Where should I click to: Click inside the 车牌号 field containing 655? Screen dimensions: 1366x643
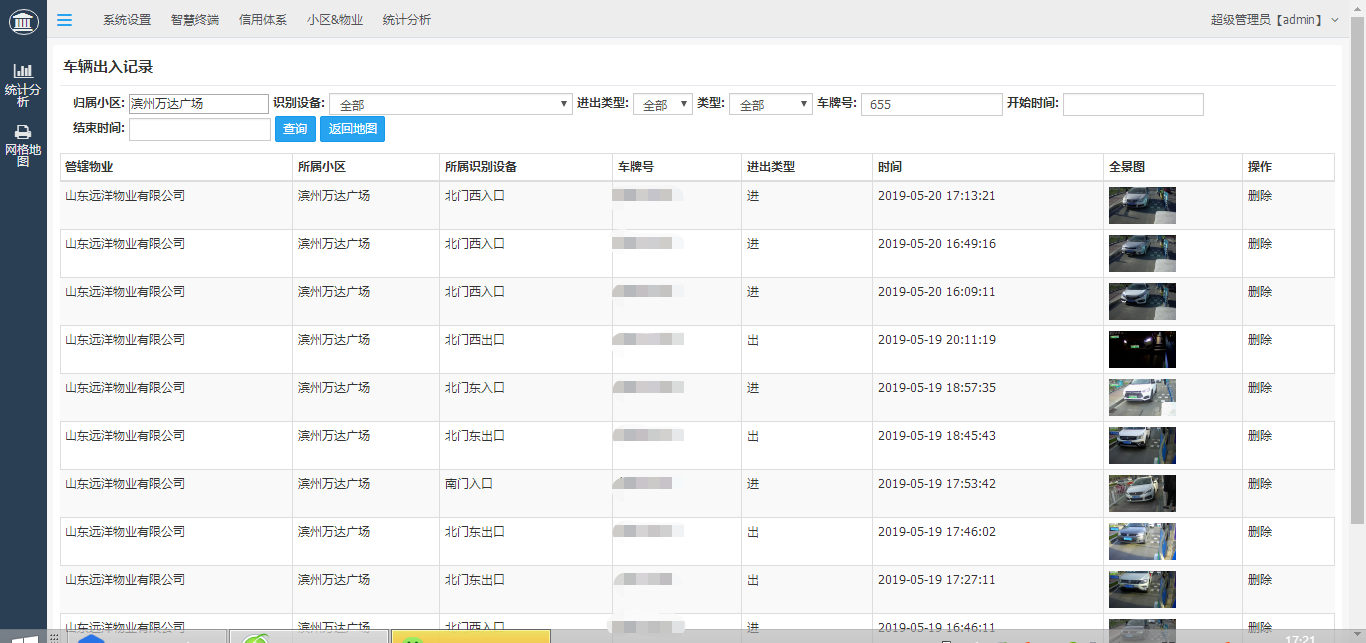(931, 105)
